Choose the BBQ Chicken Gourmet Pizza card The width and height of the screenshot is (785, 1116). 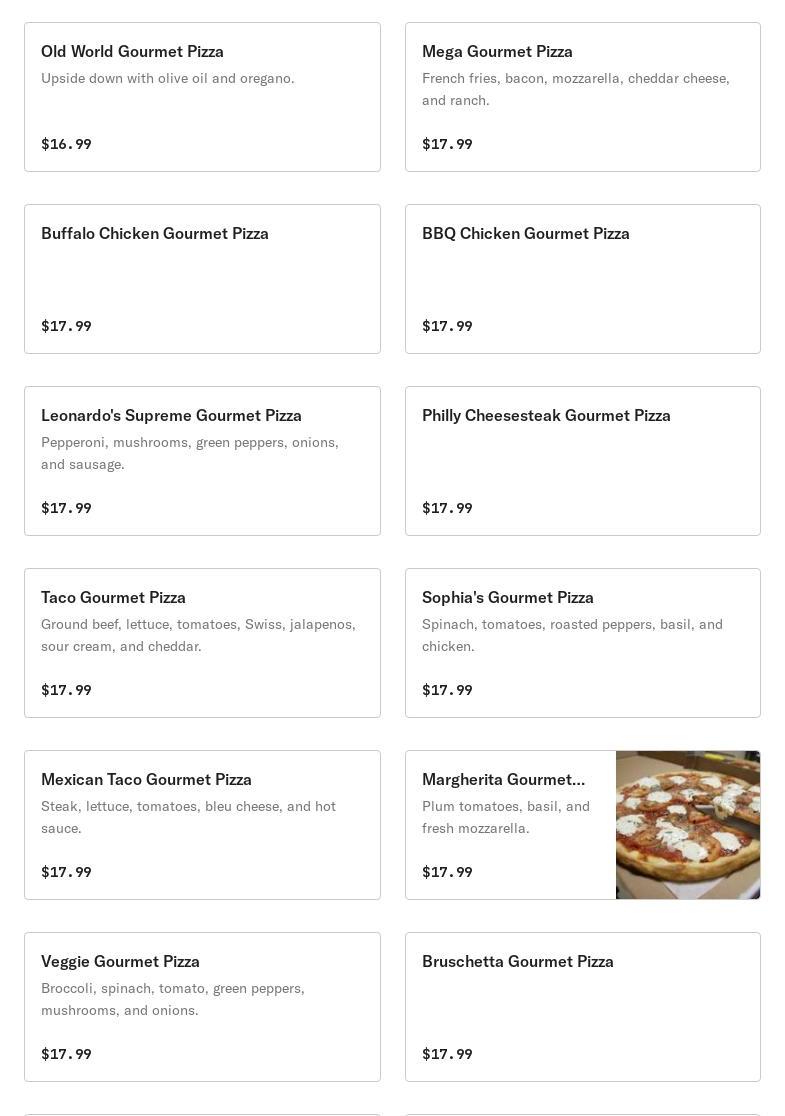pyautogui.click(x=582, y=279)
